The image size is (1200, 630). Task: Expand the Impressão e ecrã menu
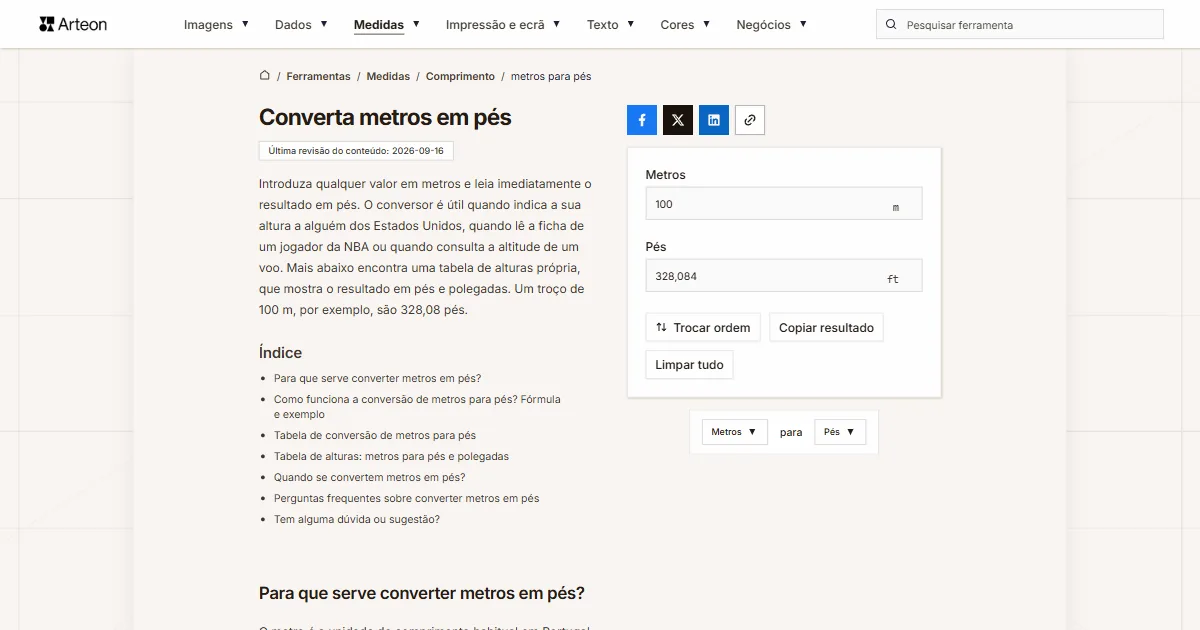click(x=503, y=25)
